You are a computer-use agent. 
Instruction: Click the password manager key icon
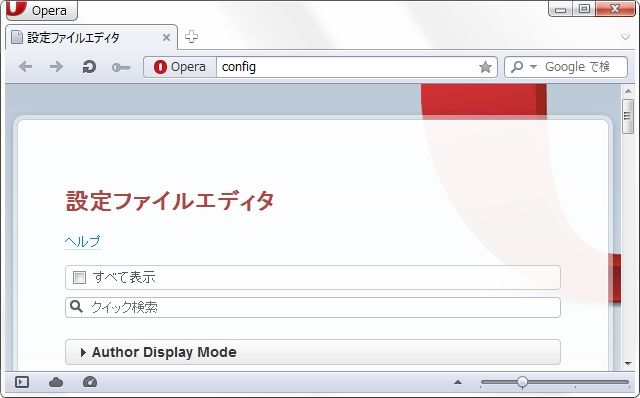pos(121,67)
